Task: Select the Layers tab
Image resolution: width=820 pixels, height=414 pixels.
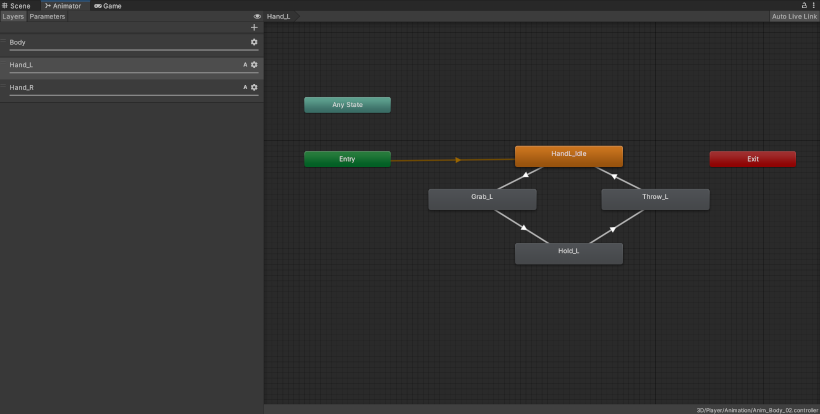Action: (13, 17)
